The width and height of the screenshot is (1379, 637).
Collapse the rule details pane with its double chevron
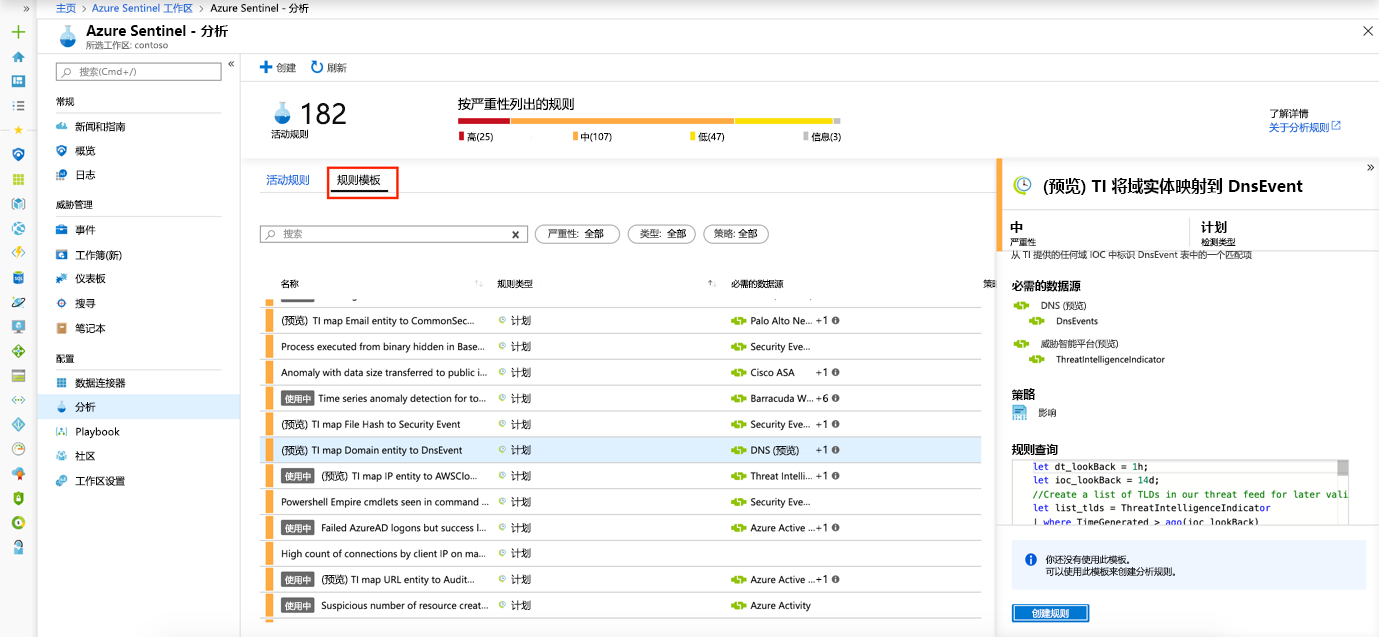[x=1370, y=167]
